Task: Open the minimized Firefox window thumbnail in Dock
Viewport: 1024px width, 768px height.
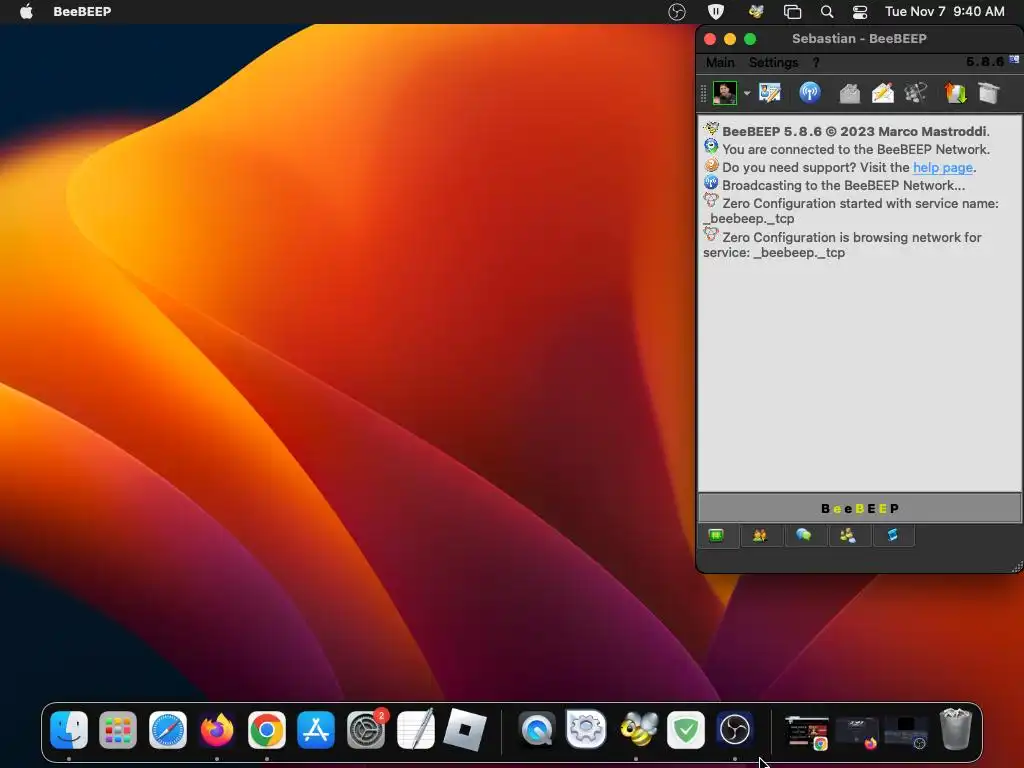Action: coord(857,731)
